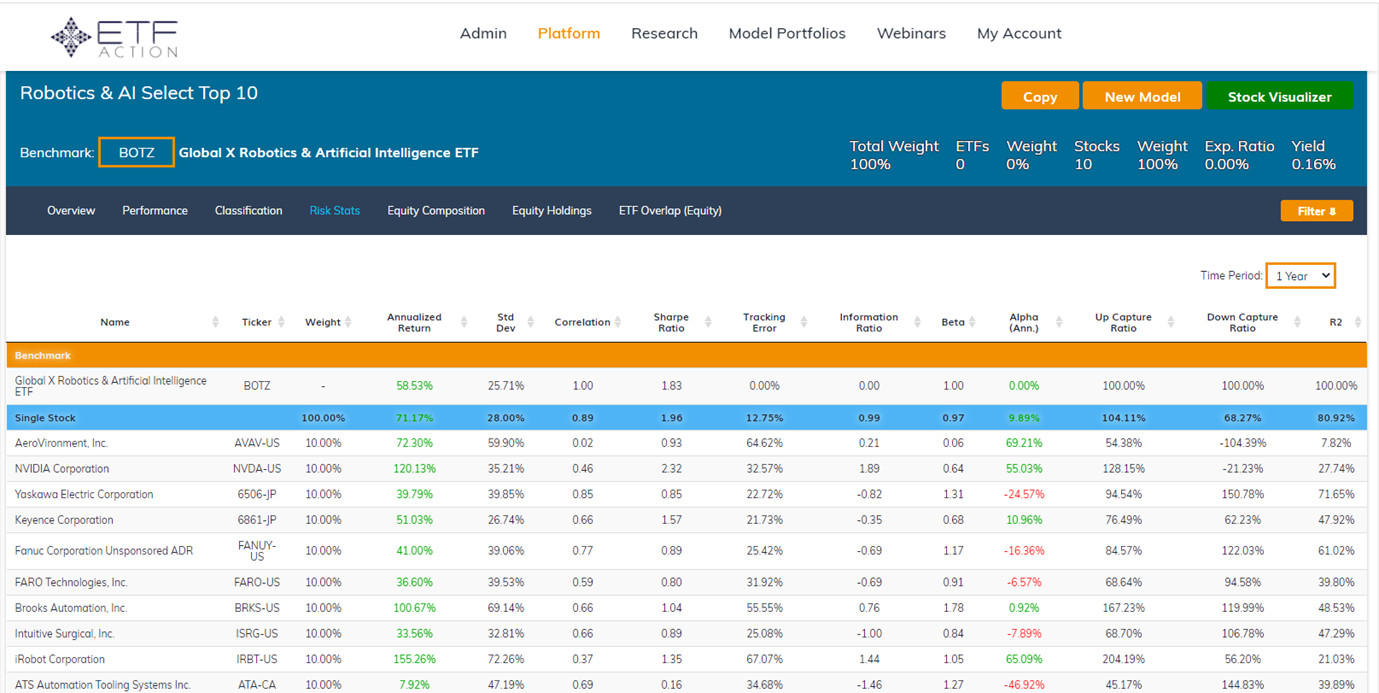Switch to the Classification tab
The image size is (1379, 693).
click(248, 211)
